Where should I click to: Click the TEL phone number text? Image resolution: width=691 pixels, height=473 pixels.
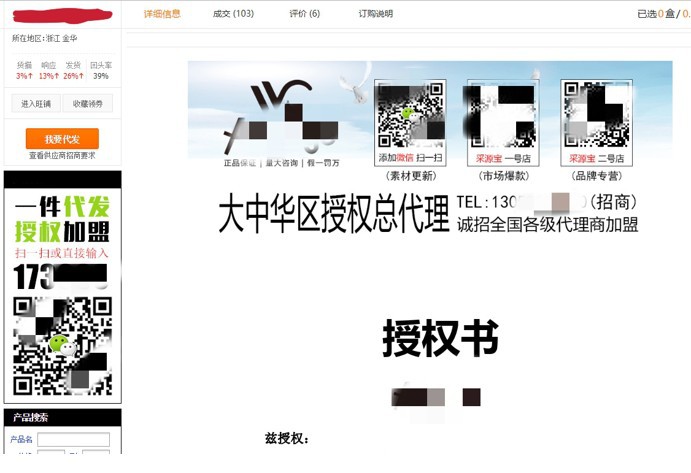coord(546,202)
